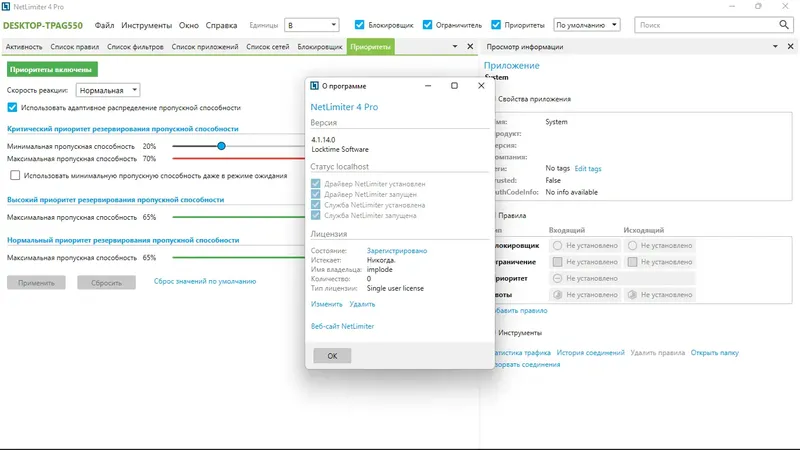The width and height of the screenshot is (800, 450).
Task: Click 'Сброс значений по умолчанию' link
Action: coord(205,281)
